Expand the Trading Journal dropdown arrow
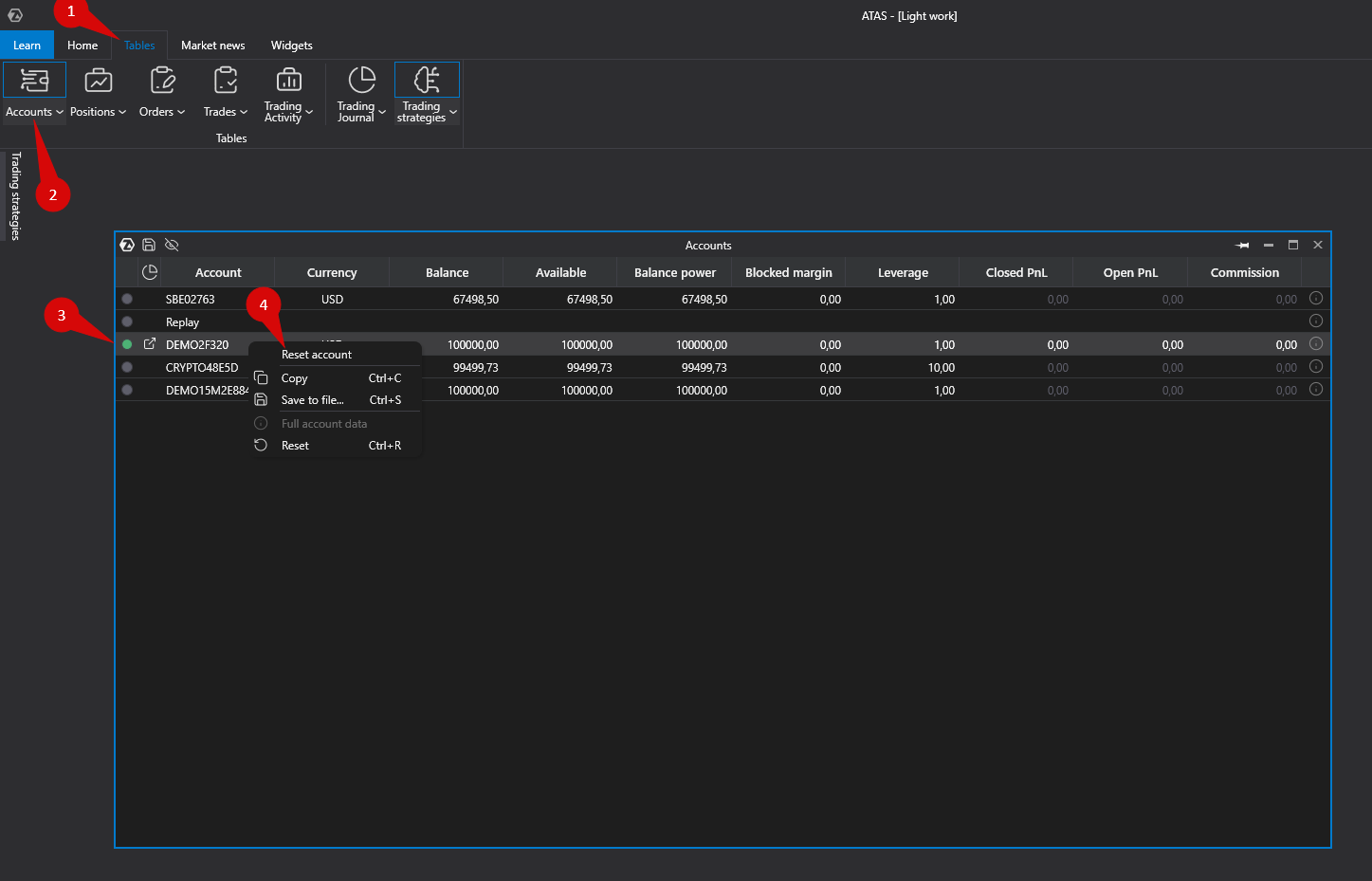Screen dimensions: 1372x881 382,112
